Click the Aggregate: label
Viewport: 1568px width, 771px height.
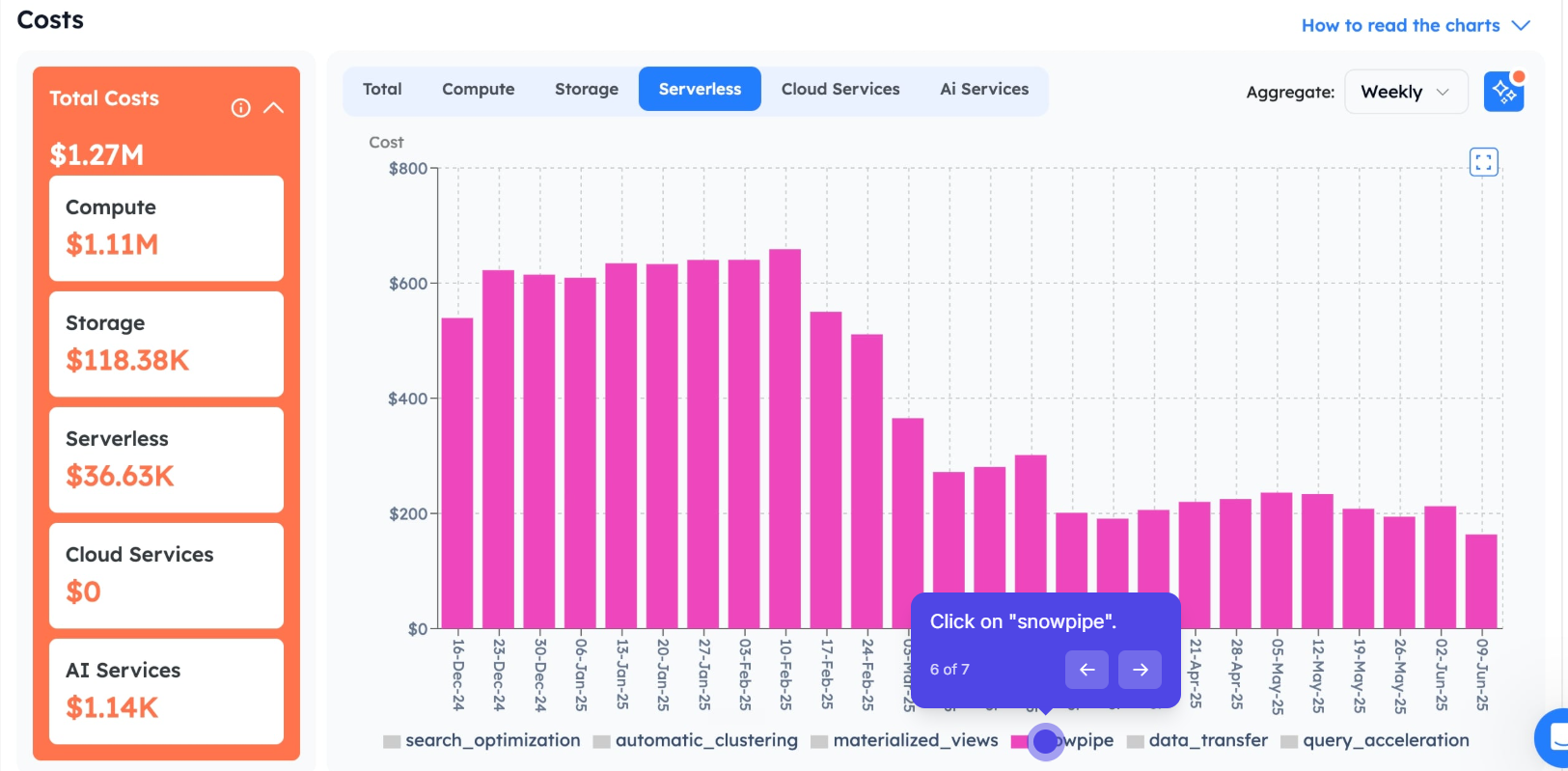pyautogui.click(x=1290, y=93)
